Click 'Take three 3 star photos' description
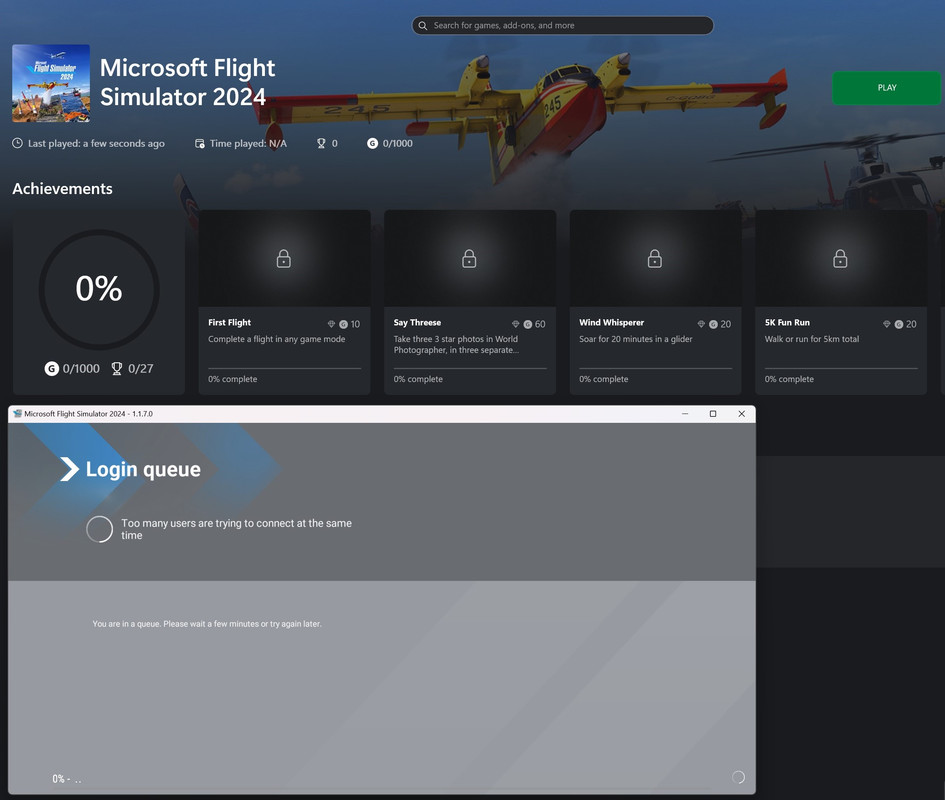Viewport: 945px width, 800px height. pos(456,344)
